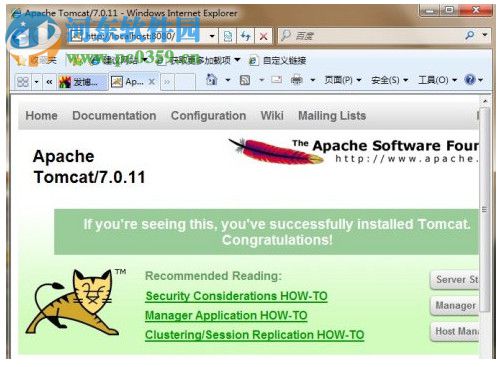Open the blue Help question mark icon
Screen dimensions: 501x367
(470, 80)
